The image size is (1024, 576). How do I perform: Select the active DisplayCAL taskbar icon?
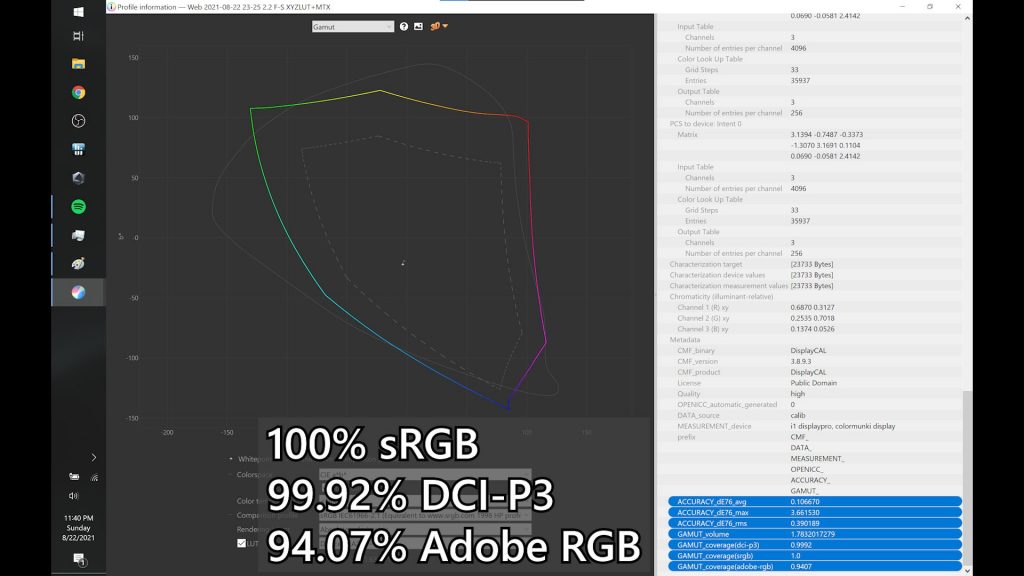pyautogui.click(x=78, y=293)
